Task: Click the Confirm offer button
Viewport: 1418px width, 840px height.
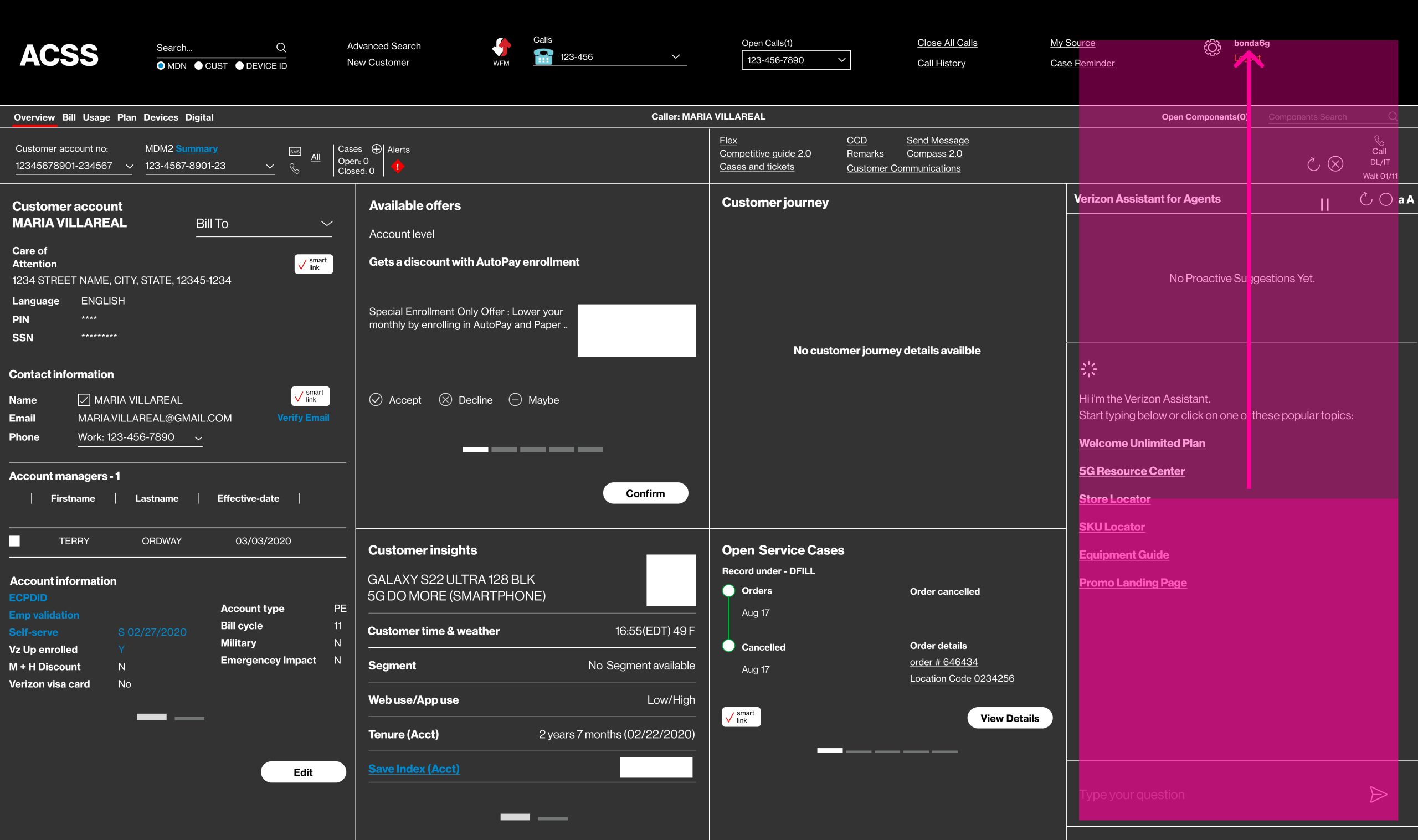Action: pos(645,493)
